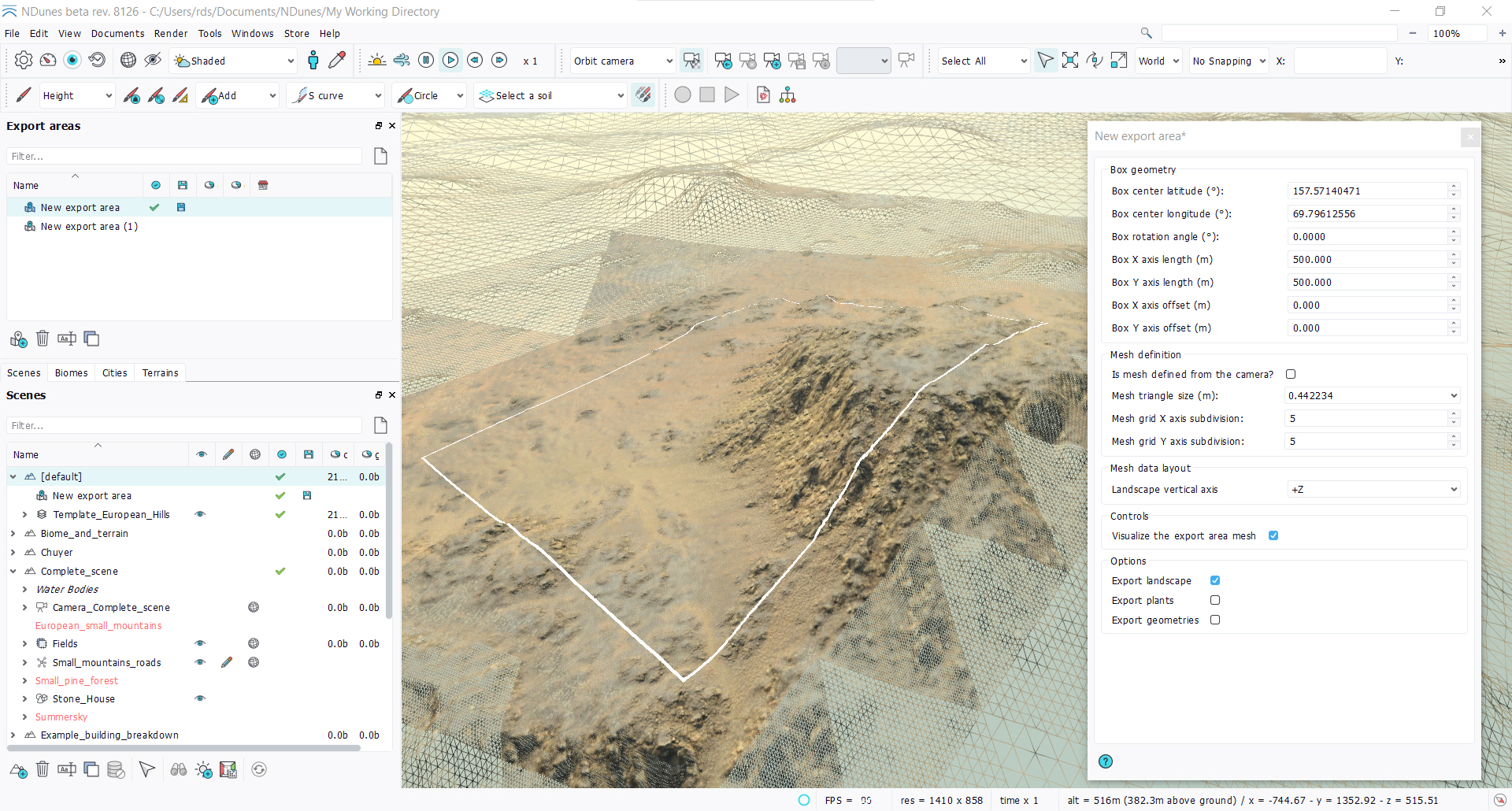
Task: Click the eyedropper tool icon
Action: [337, 61]
